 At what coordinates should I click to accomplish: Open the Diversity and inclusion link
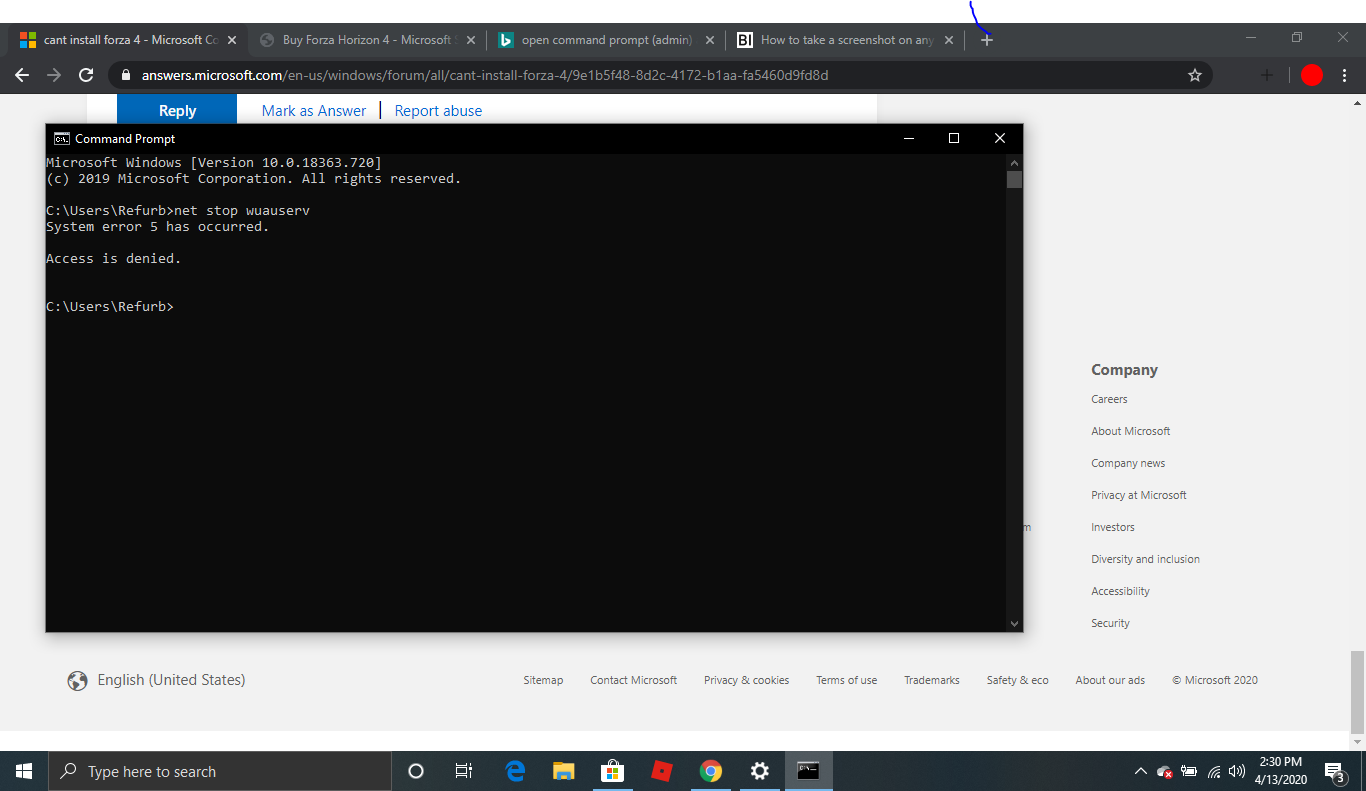1145,559
